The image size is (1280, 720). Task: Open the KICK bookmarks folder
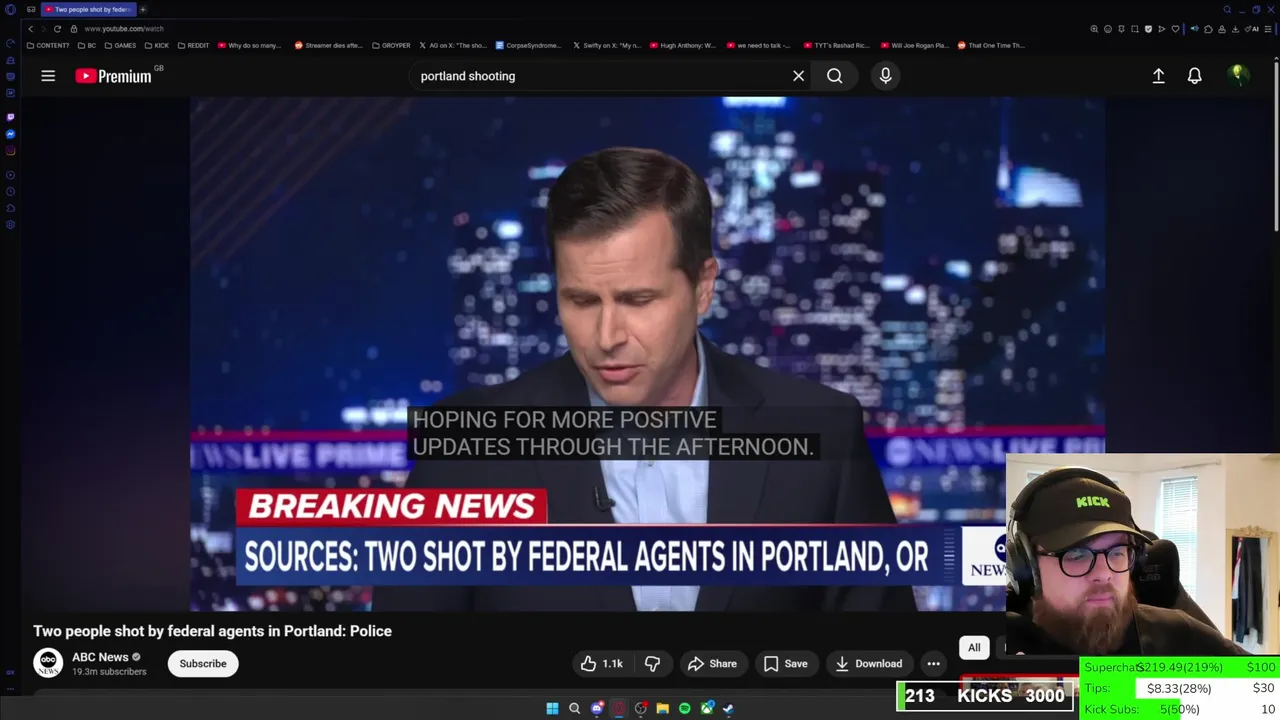tap(157, 45)
